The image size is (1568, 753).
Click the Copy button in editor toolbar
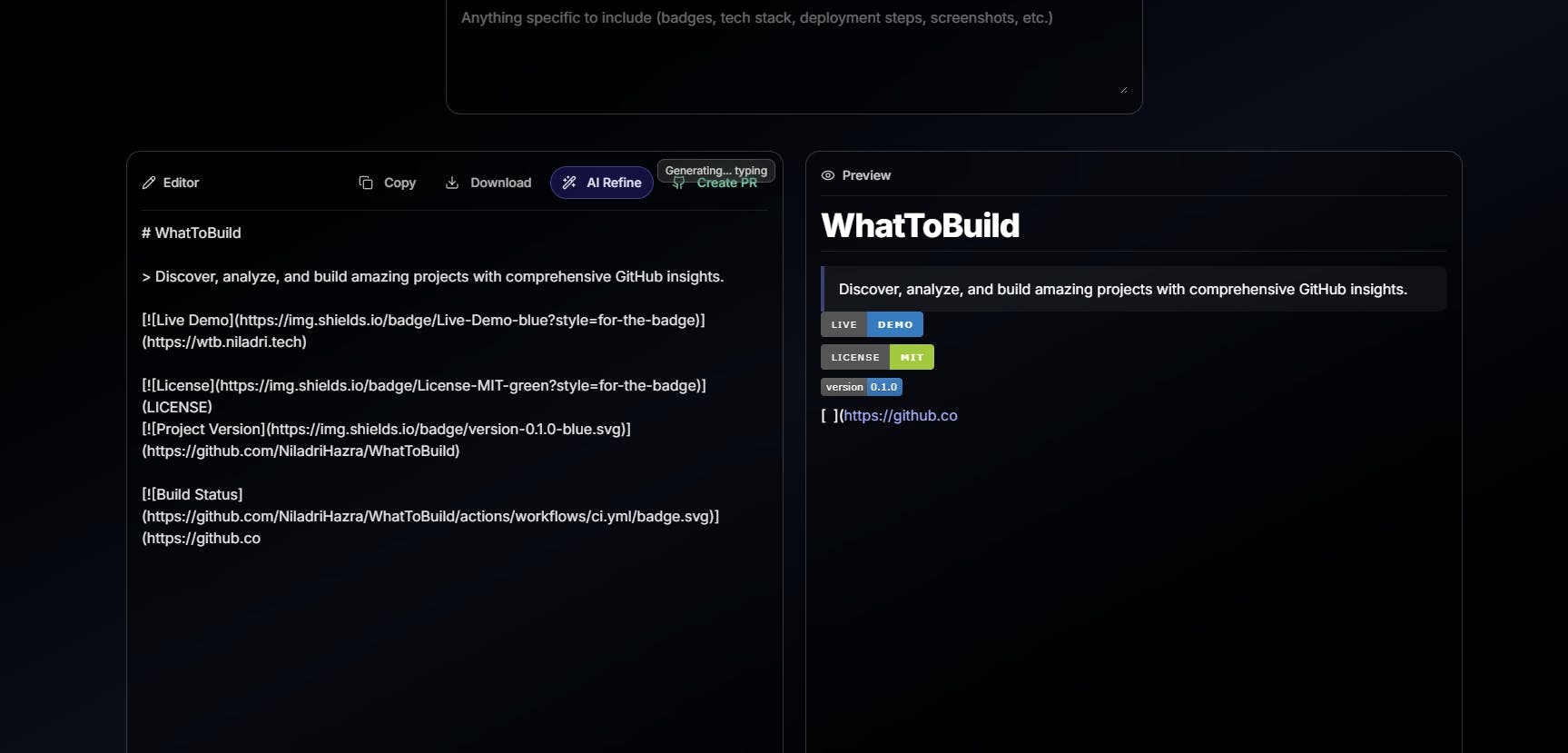tap(387, 183)
